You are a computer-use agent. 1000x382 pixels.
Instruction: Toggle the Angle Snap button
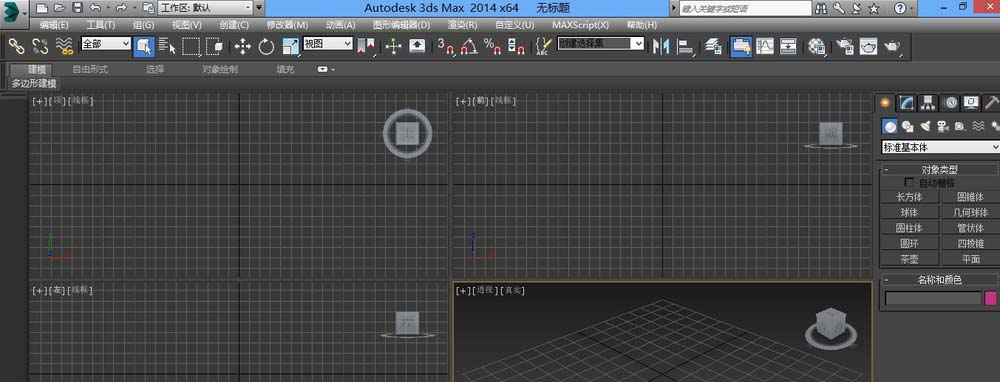(x=469, y=46)
